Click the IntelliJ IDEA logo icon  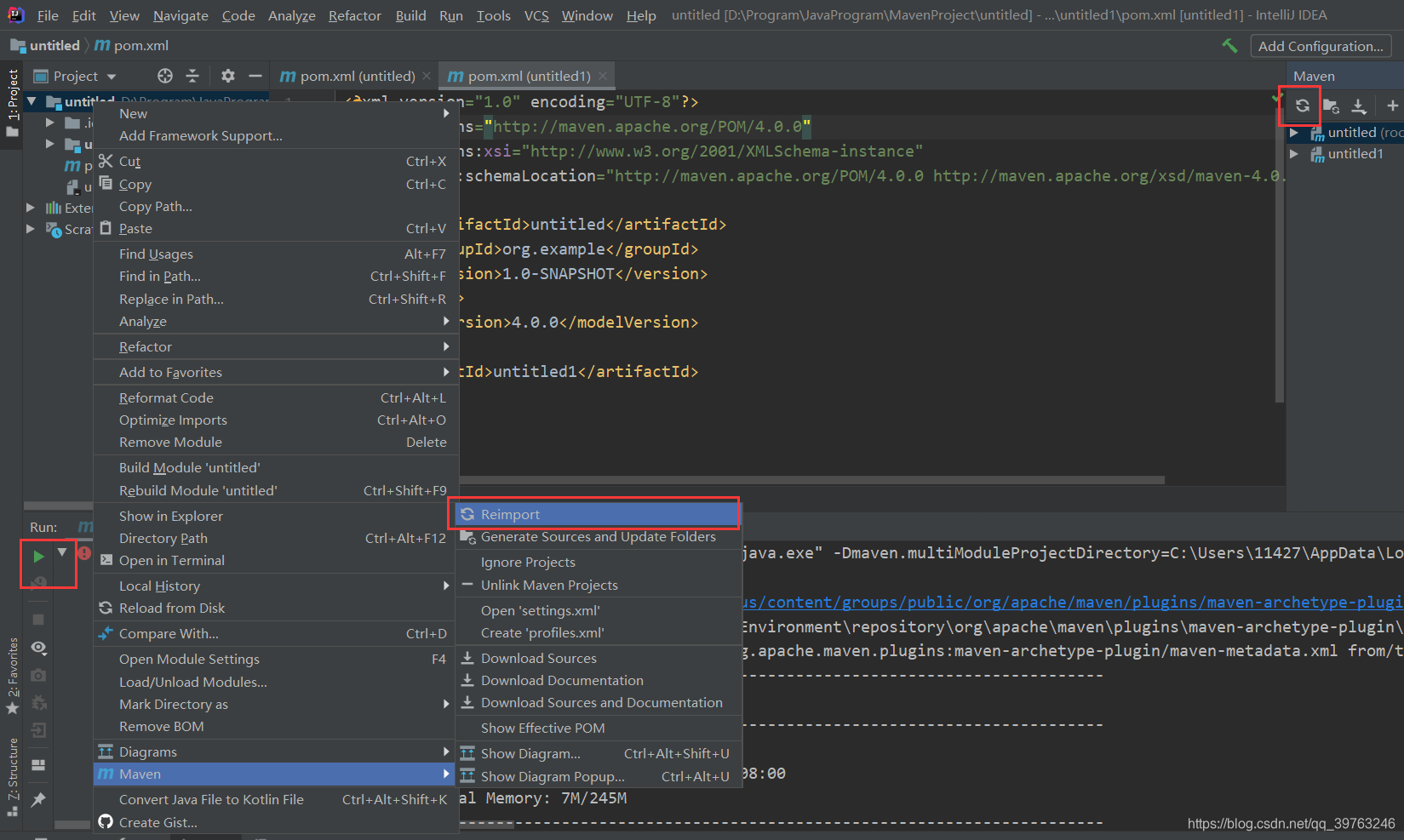15,14
